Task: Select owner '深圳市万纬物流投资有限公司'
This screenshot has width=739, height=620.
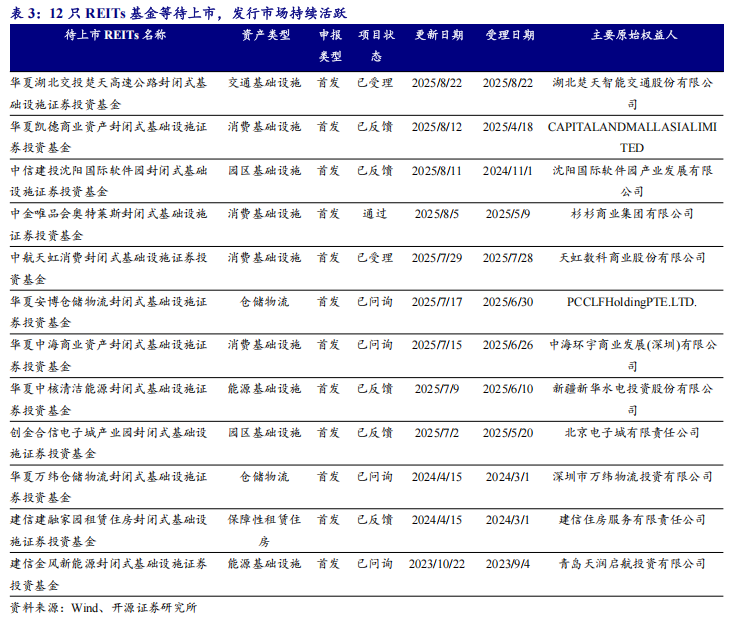Action: click(632, 476)
